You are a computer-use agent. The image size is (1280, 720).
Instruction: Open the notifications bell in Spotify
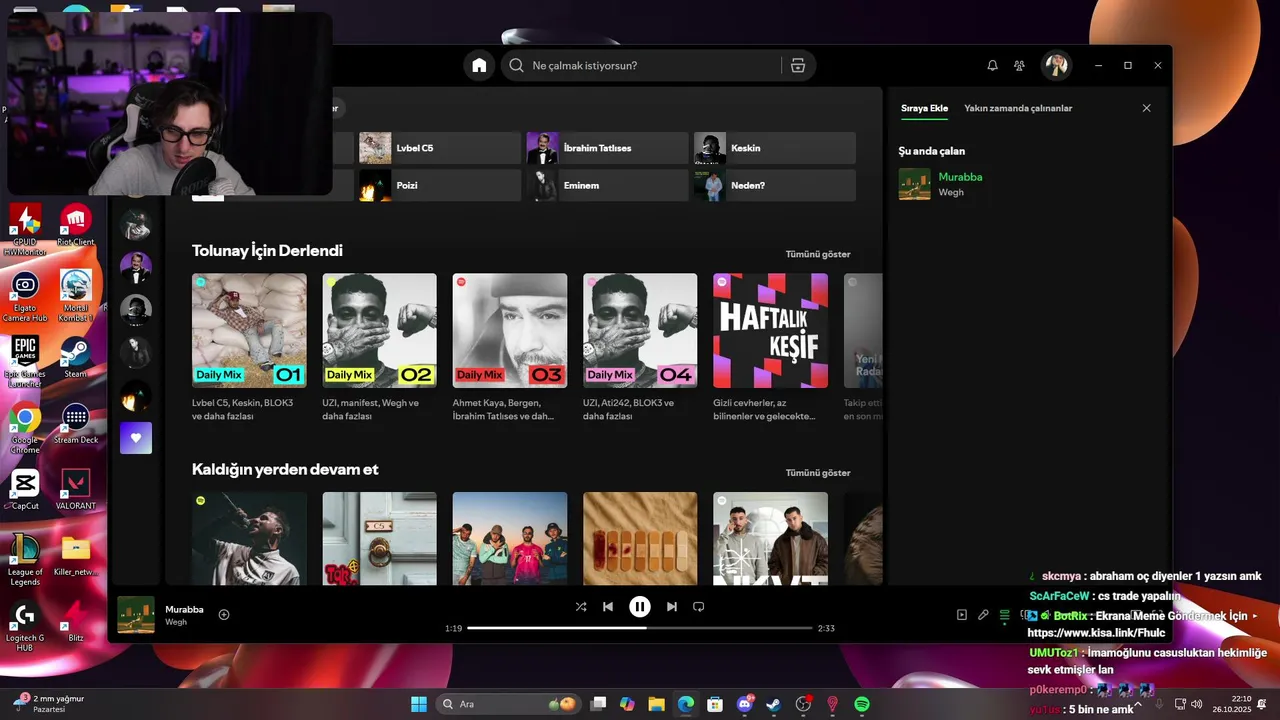[992, 65]
